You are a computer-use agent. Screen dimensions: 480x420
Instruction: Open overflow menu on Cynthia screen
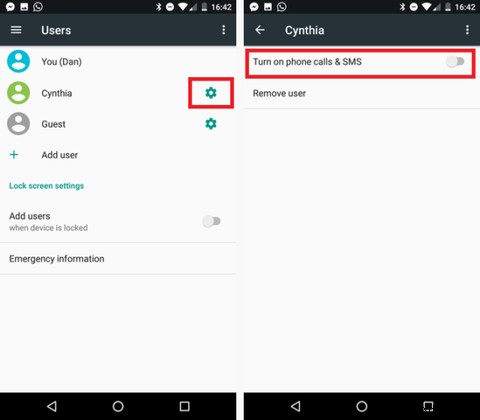click(x=467, y=30)
